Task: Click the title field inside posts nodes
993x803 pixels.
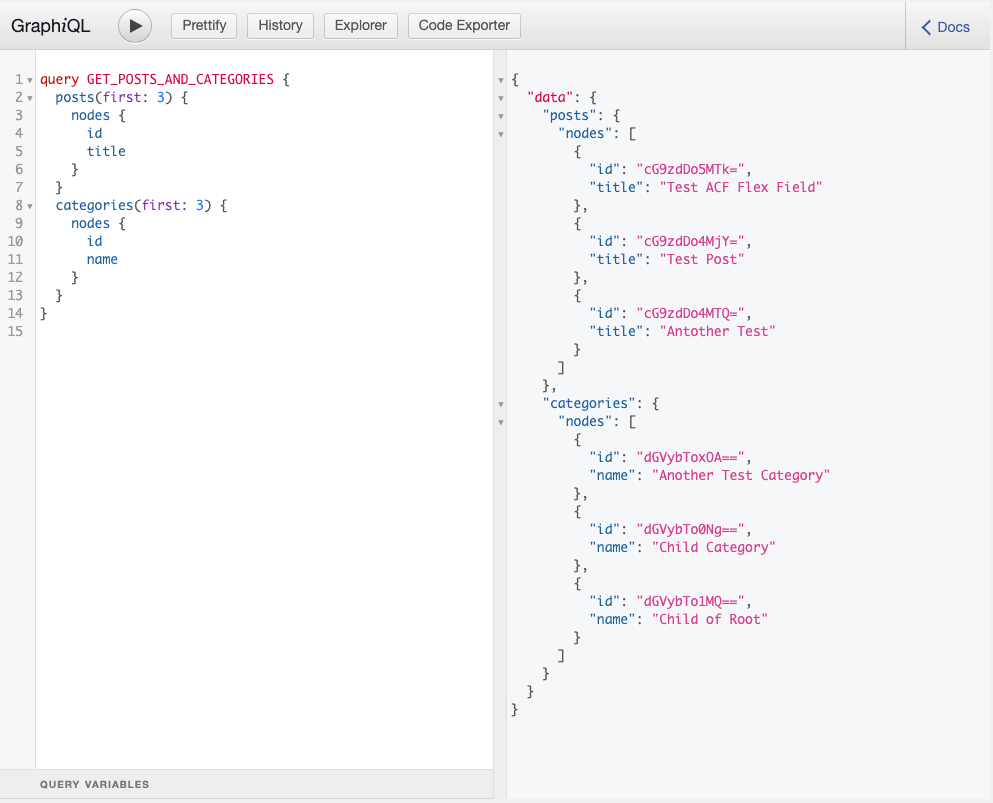Action: [x=106, y=151]
